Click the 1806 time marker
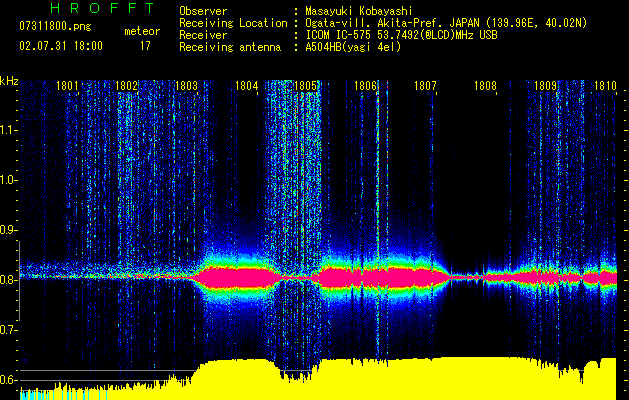The image size is (629, 400). coord(366,86)
